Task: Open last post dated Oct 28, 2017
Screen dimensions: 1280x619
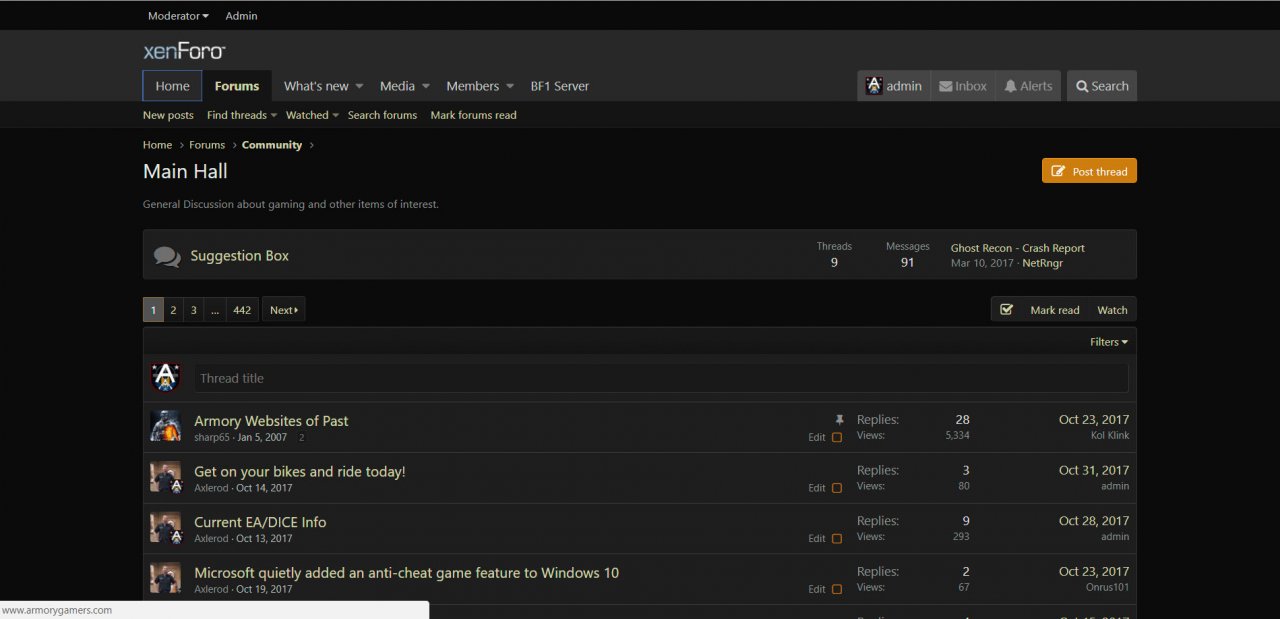Action: tap(1094, 521)
